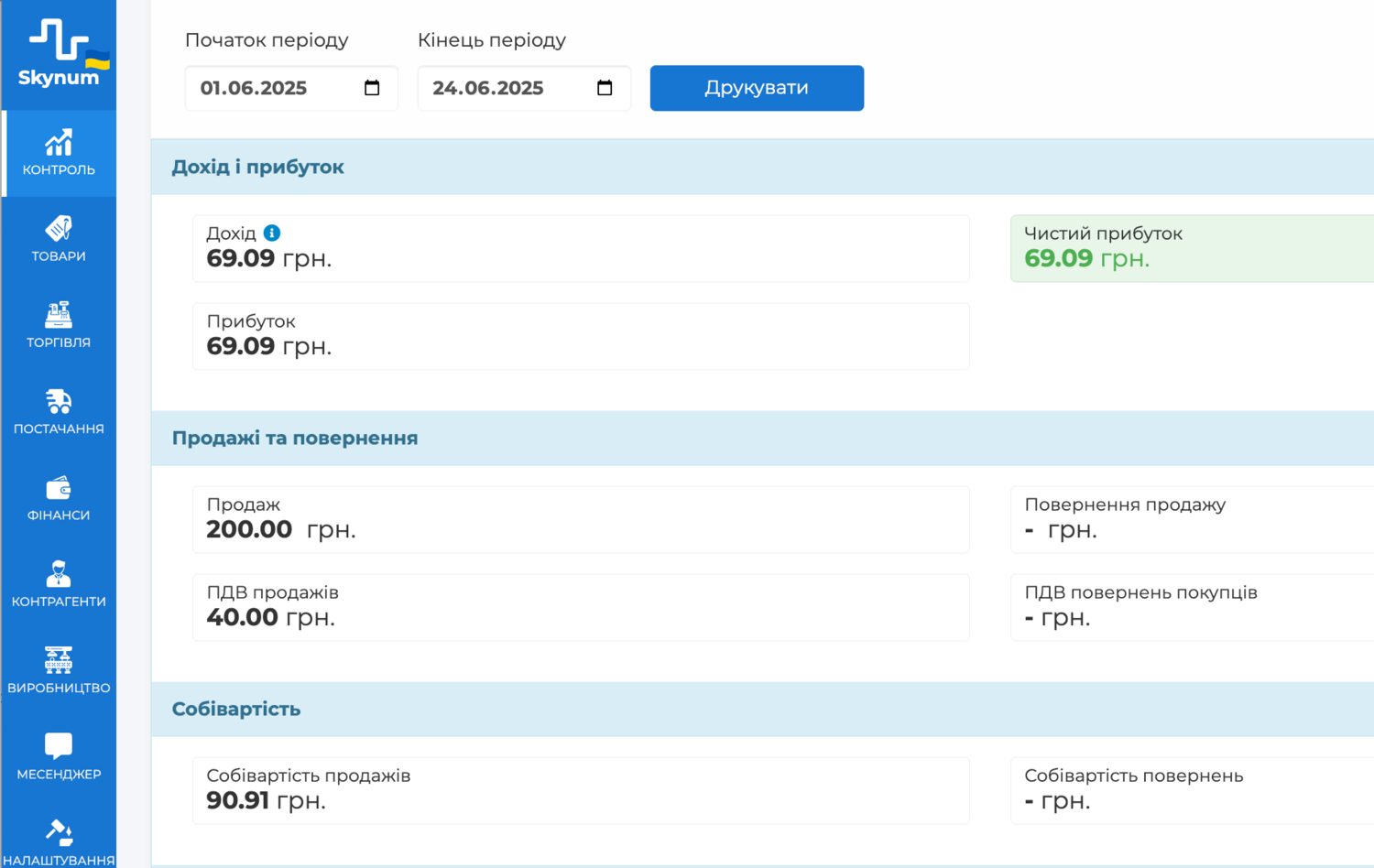Open the Постачання truck icon
The width and height of the screenshot is (1374, 868).
click(x=59, y=401)
